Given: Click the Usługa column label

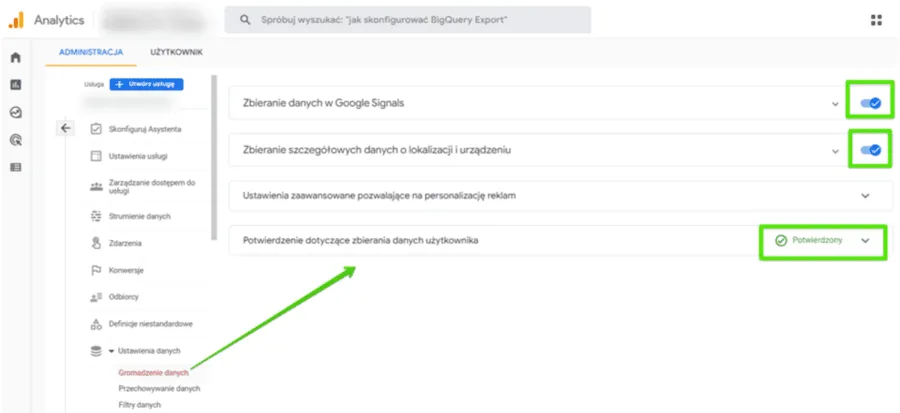Looking at the screenshot, I should click(94, 85).
